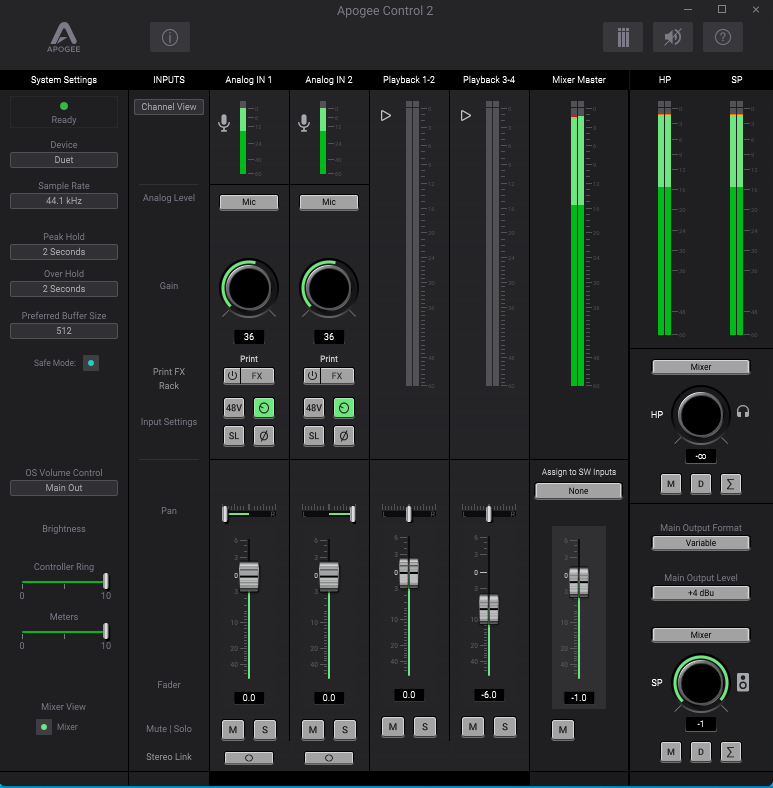Mute the Playback 1-2 channel
Image resolution: width=773 pixels, height=788 pixels.
(393, 727)
